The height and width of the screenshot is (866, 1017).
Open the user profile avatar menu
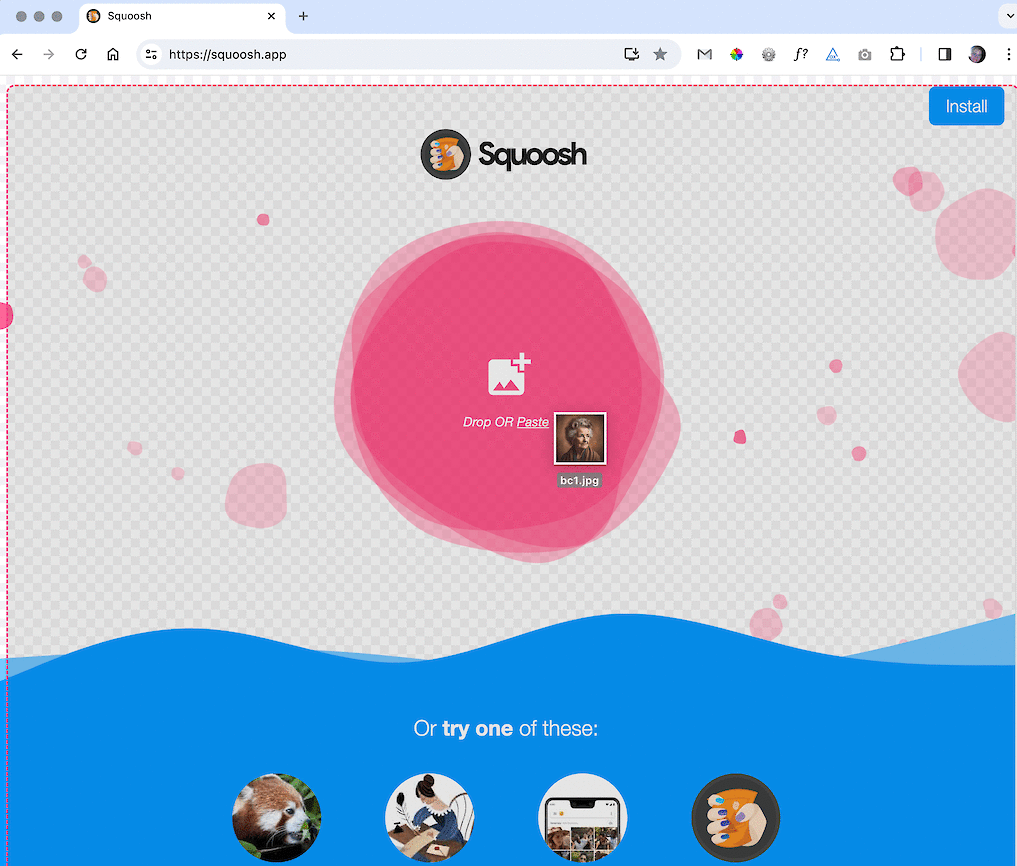tap(977, 54)
